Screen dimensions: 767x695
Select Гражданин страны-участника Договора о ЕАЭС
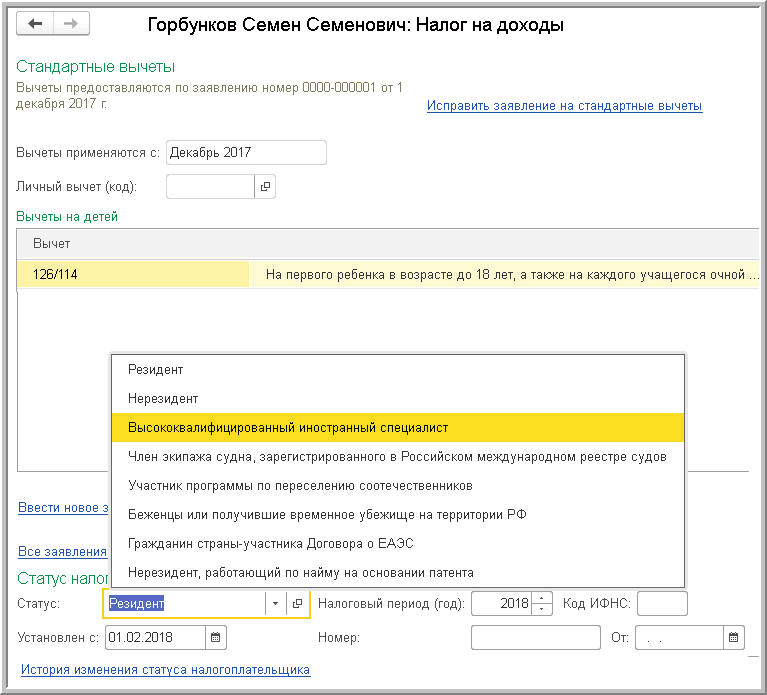coord(398,543)
